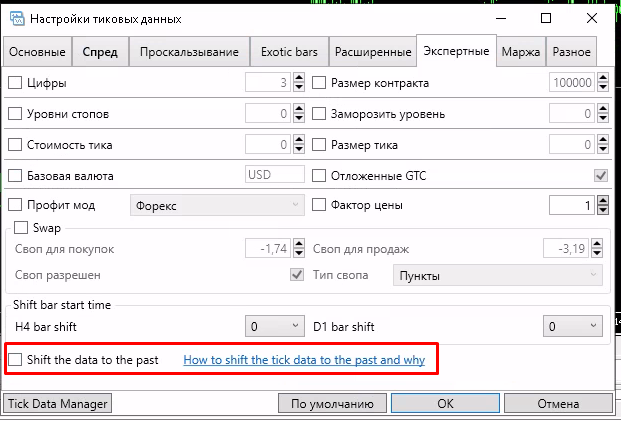The width and height of the screenshot is (621, 421).
Task: Check the Фактор цены option
Action: click(319, 205)
